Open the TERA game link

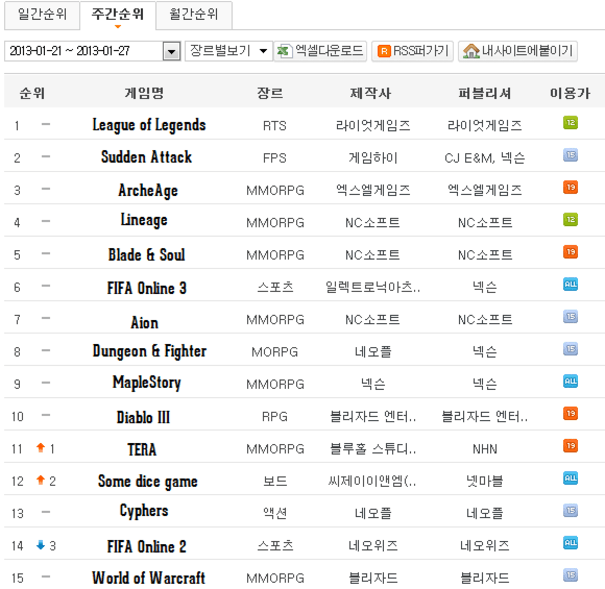coord(142,449)
